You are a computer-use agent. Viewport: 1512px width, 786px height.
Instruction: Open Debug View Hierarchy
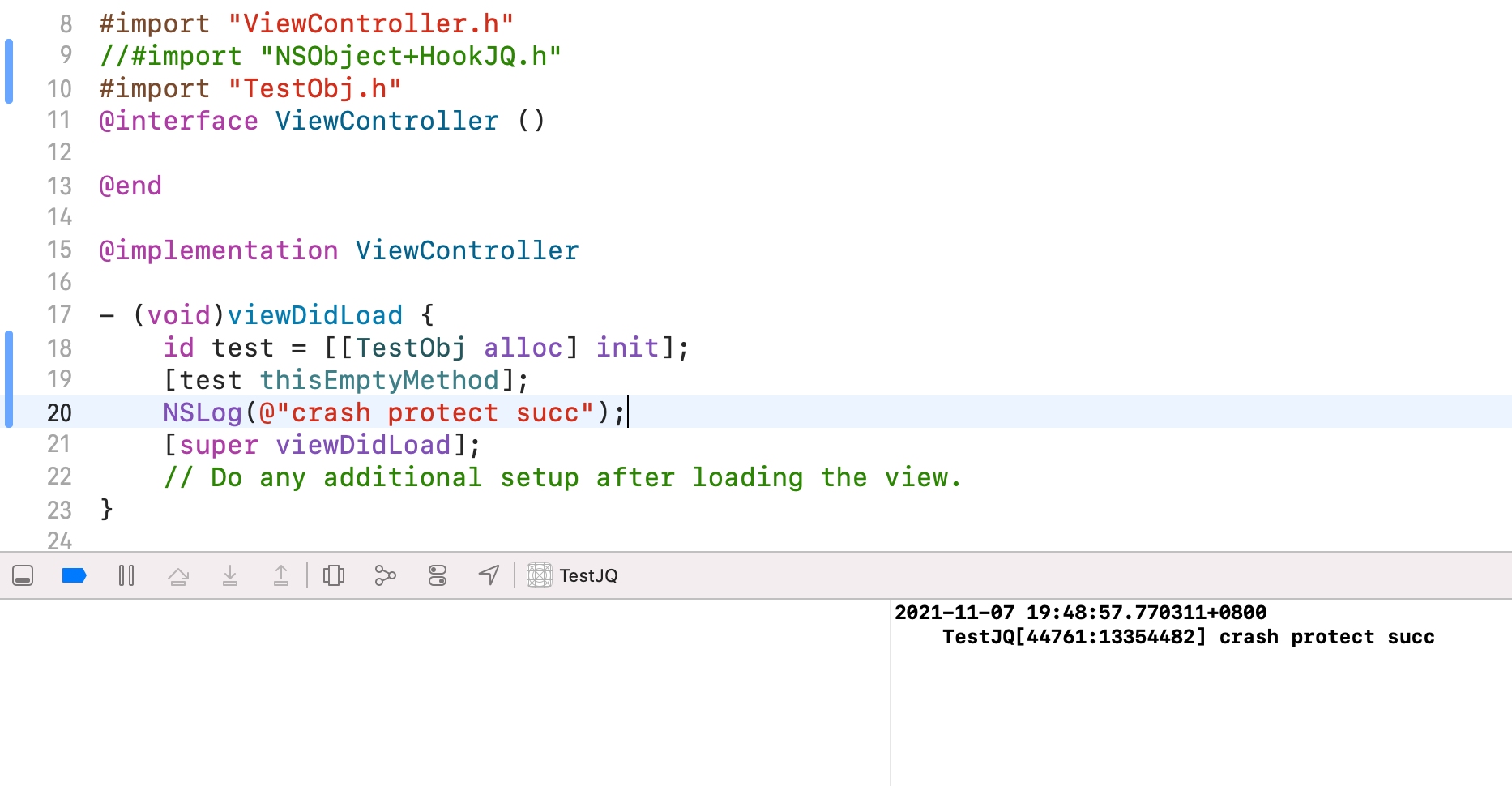point(334,576)
